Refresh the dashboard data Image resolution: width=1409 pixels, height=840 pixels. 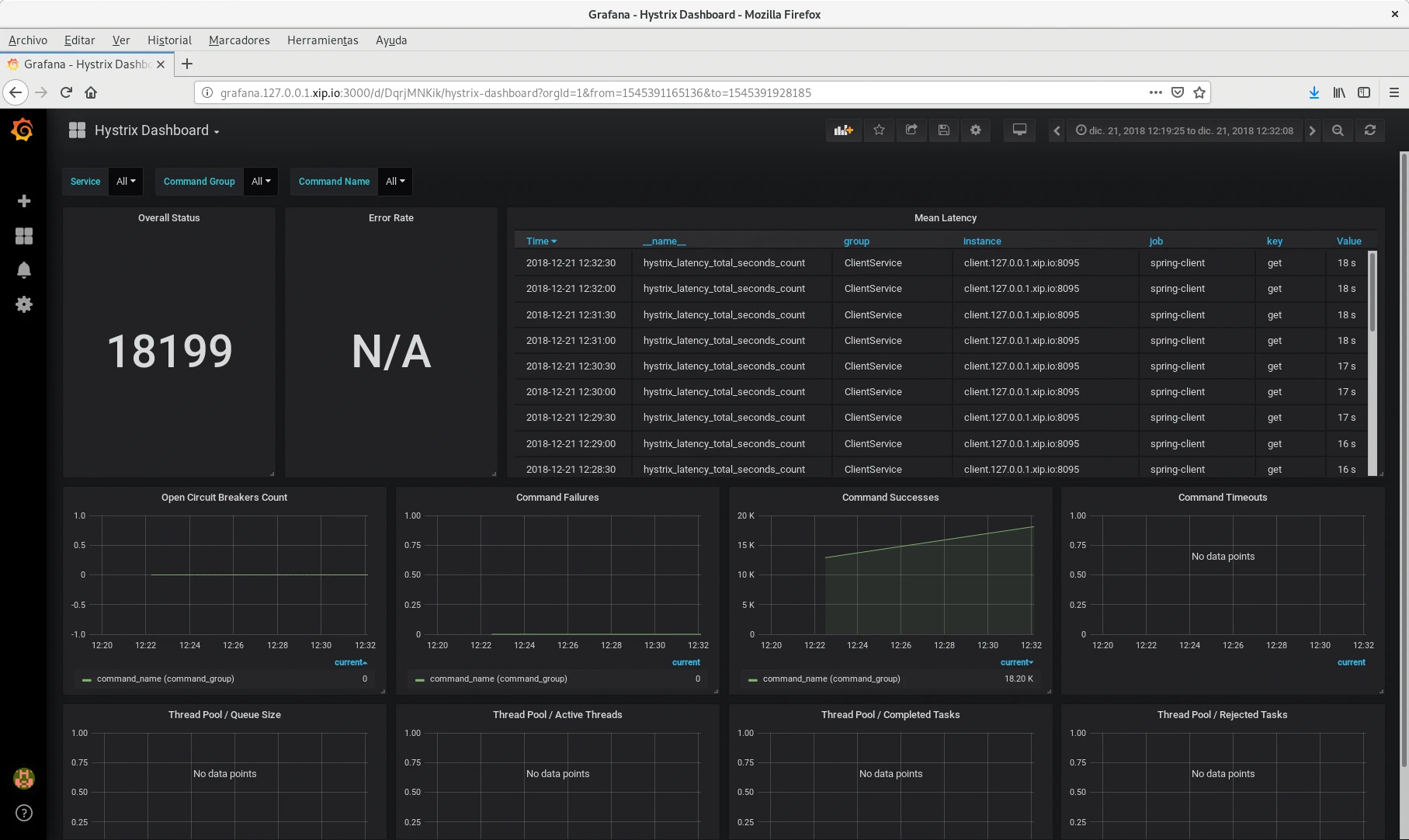pos(1370,130)
